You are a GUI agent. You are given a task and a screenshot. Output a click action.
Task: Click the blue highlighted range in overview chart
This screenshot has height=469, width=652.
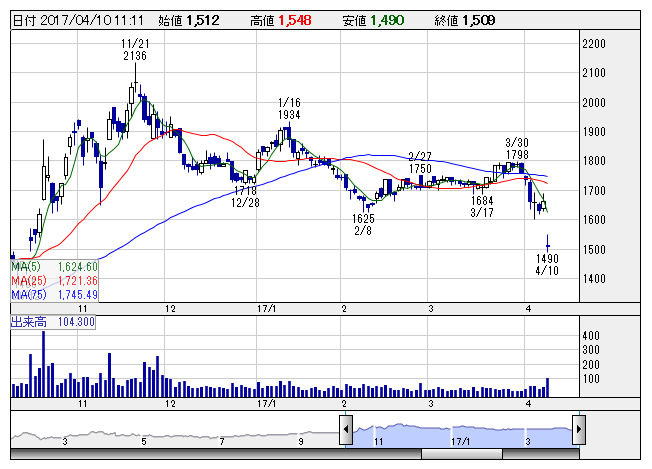pos(460,432)
